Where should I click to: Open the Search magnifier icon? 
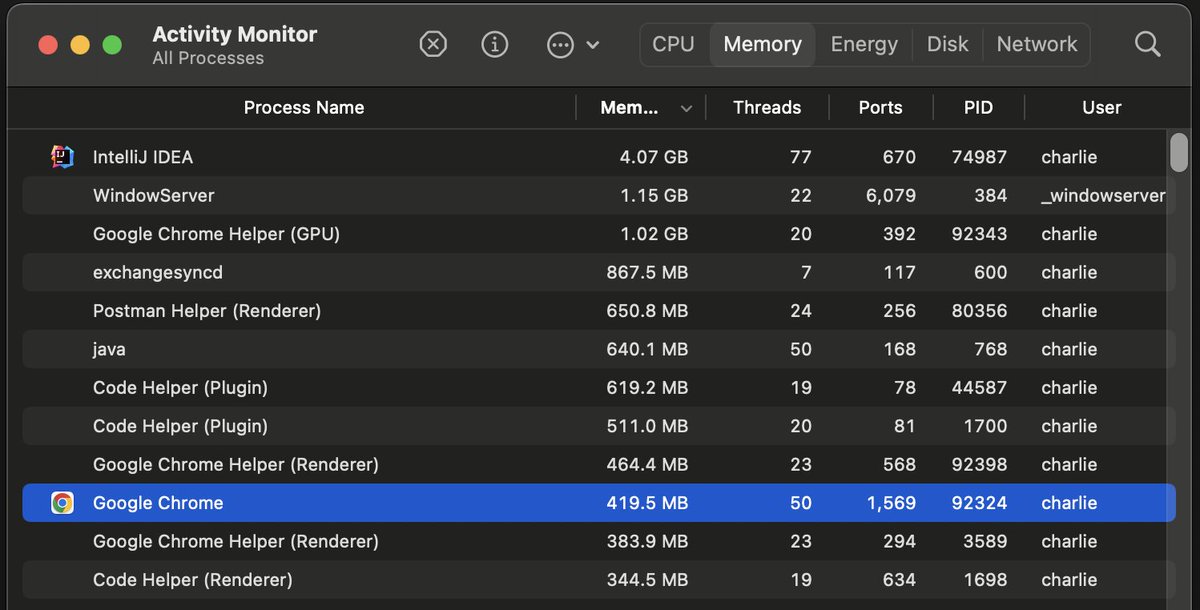(1148, 44)
